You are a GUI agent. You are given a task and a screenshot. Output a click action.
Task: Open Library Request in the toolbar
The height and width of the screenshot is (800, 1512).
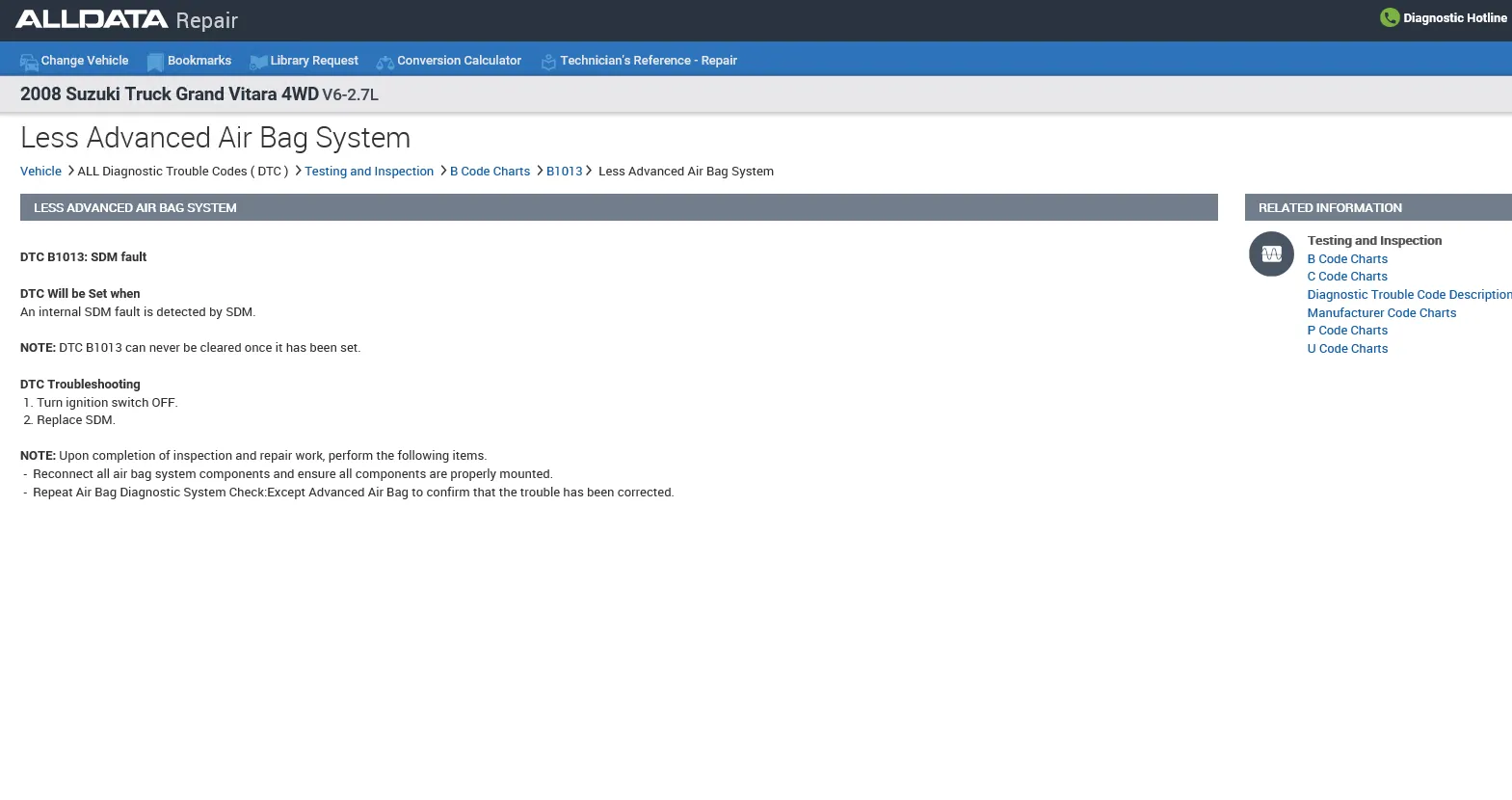[314, 61]
